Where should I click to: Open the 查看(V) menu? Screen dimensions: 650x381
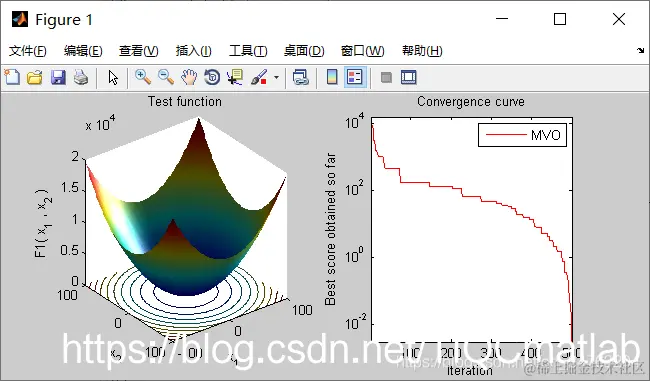point(138,51)
